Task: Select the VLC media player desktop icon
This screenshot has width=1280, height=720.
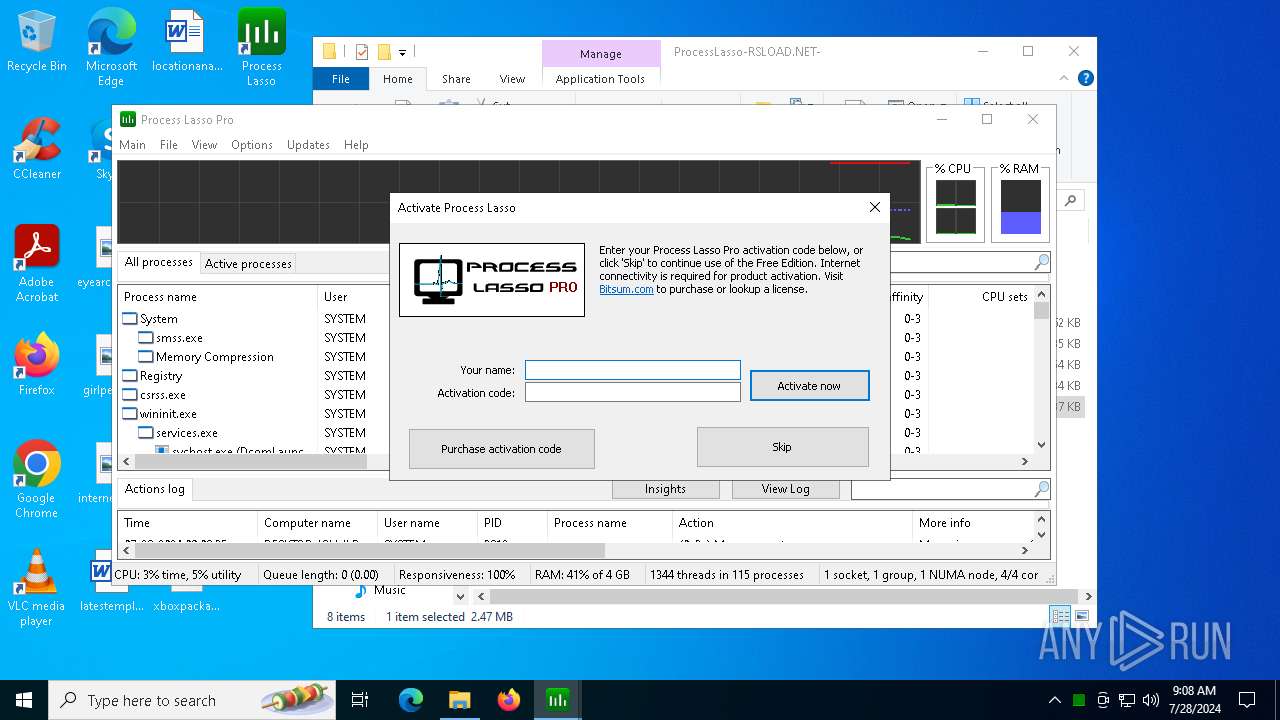Action: point(37,587)
